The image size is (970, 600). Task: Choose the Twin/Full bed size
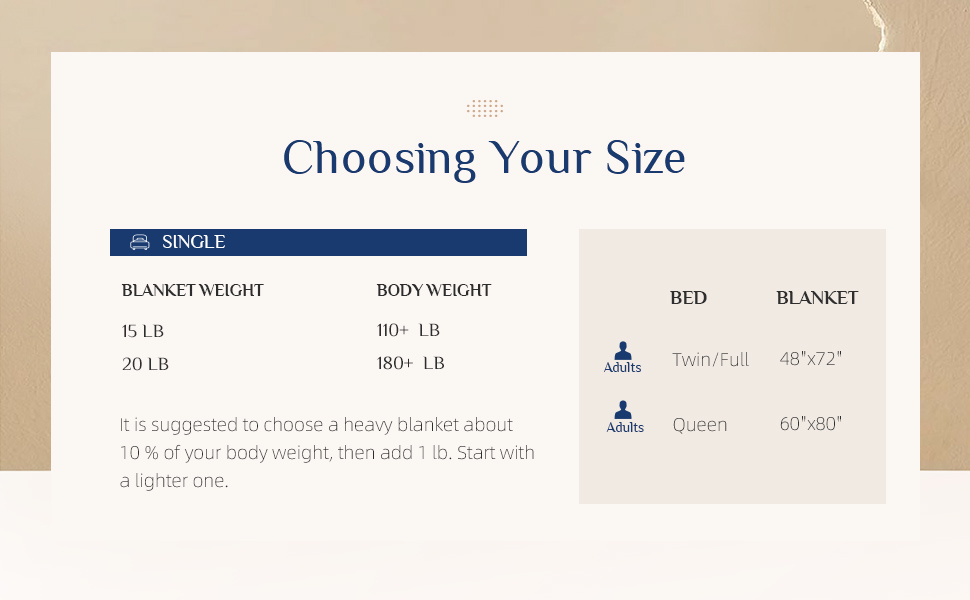click(710, 359)
